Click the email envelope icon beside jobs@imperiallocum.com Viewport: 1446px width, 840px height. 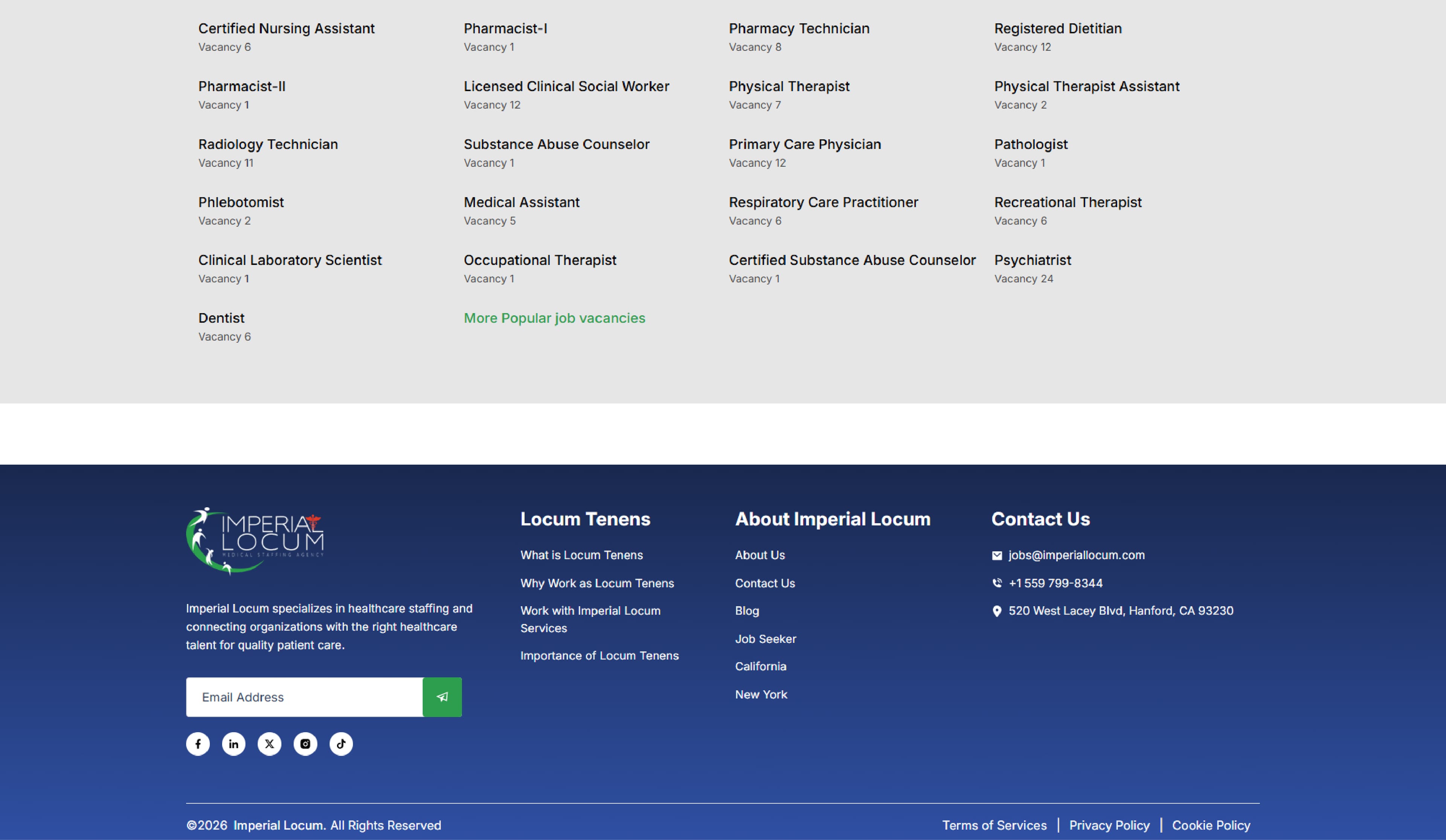(997, 555)
